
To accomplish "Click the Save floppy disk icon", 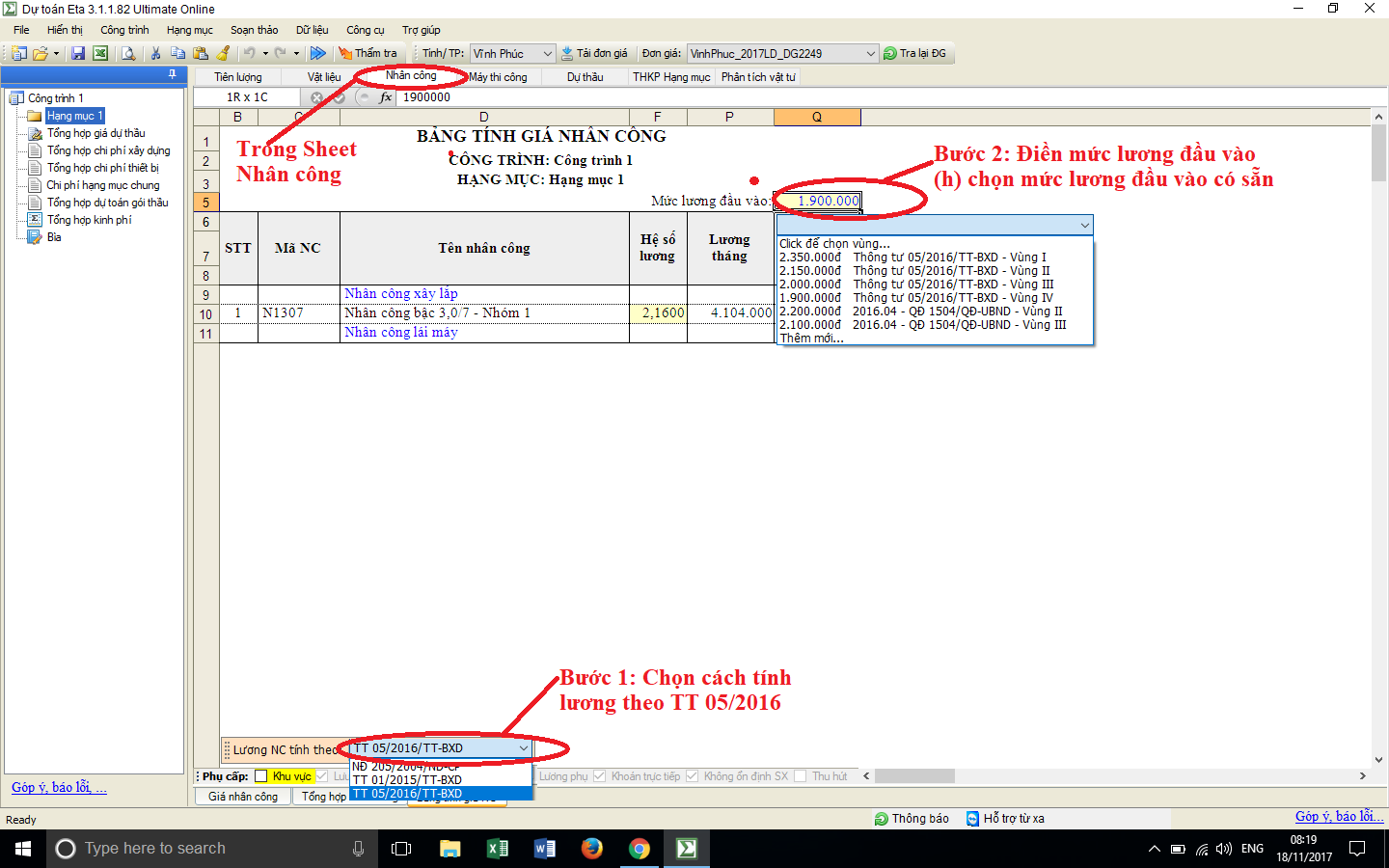I will pyautogui.click(x=78, y=54).
